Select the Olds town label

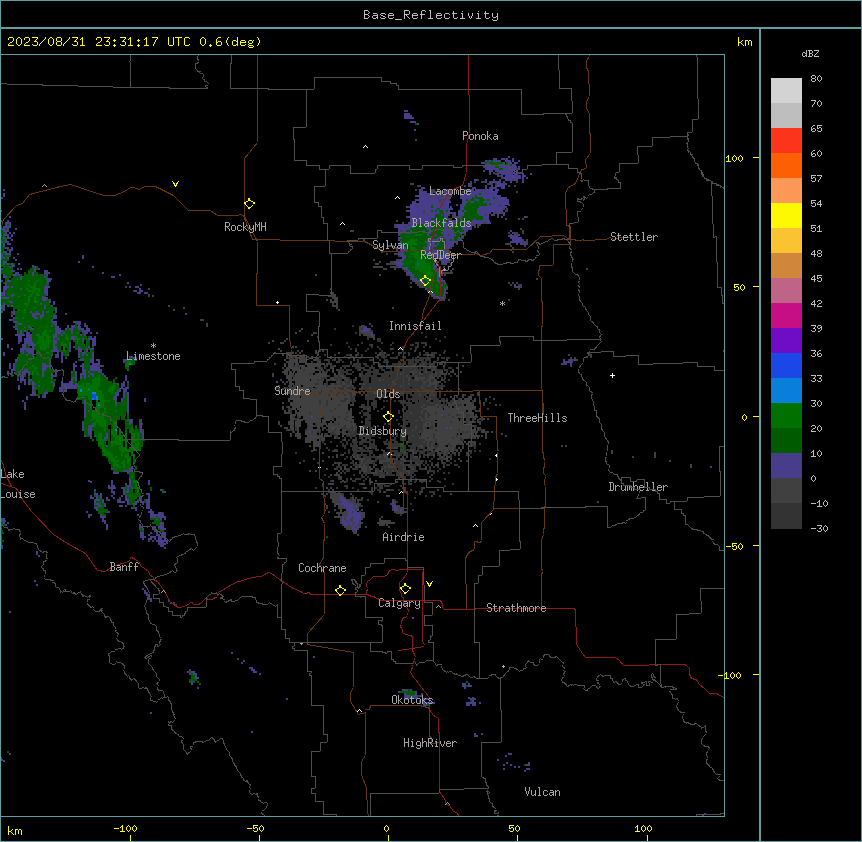pos(388,394)
